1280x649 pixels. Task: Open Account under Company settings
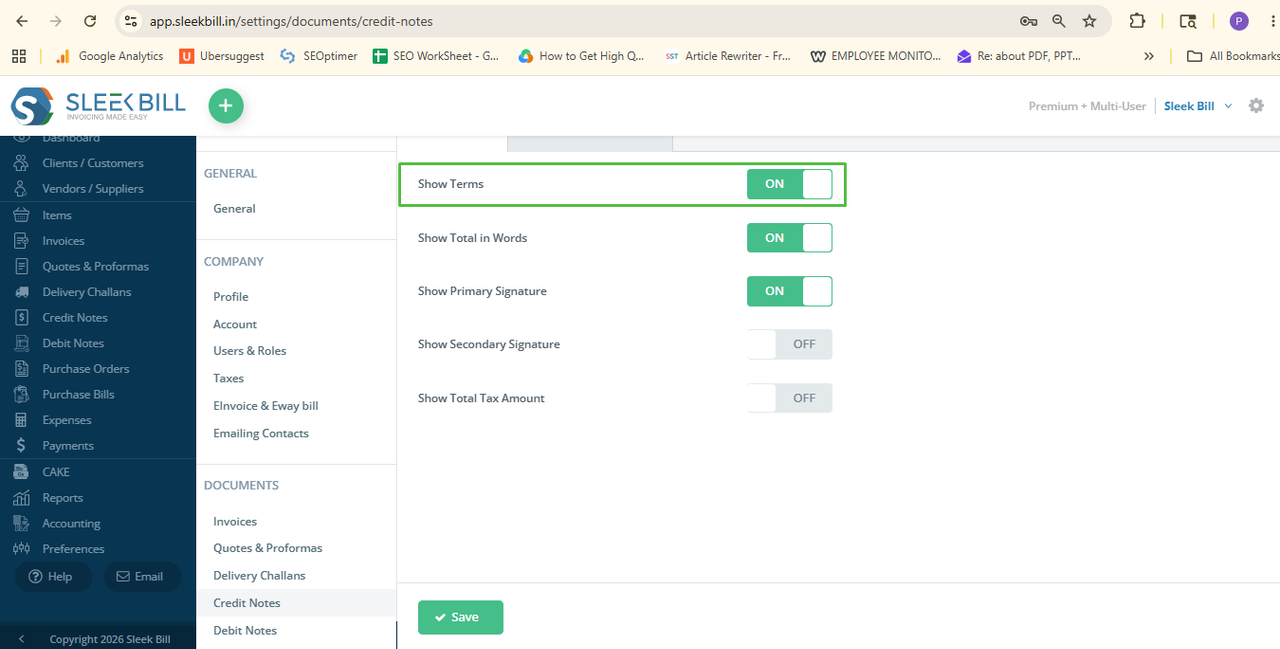click(235, 324)
